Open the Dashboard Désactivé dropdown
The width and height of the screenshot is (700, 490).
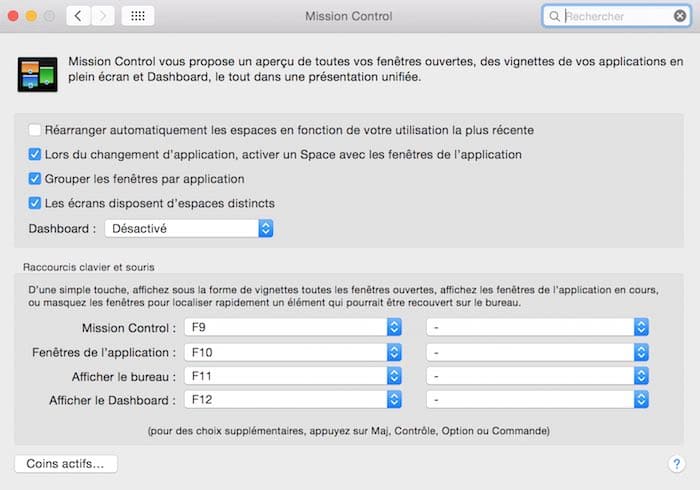tap(189, 228)
